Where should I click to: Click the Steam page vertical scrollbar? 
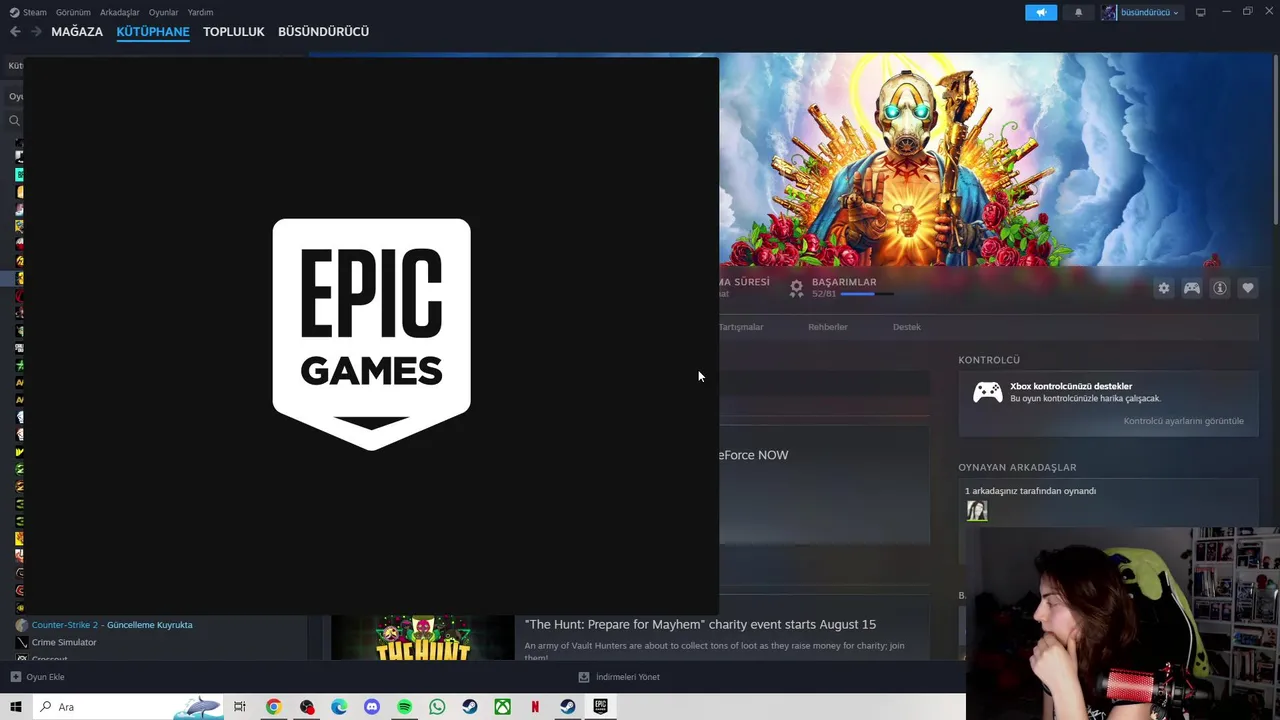click(1275, 140)
